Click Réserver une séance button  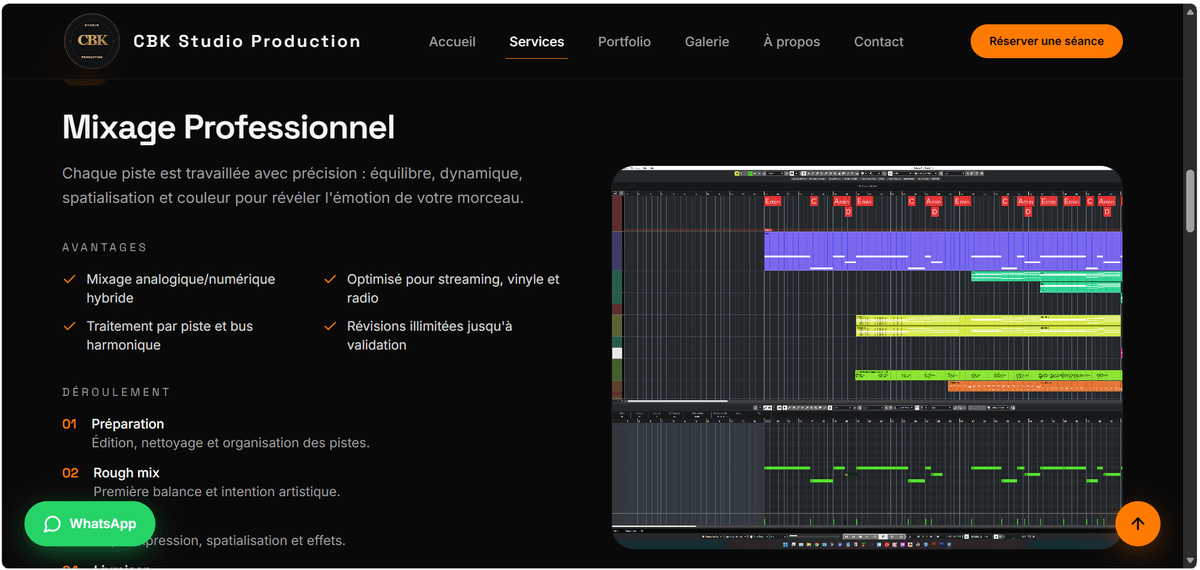(1047, 41)
